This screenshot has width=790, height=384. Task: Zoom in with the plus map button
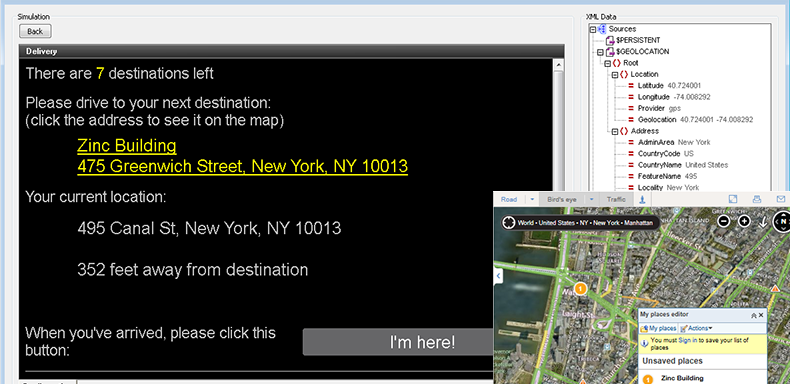(744, 221)
